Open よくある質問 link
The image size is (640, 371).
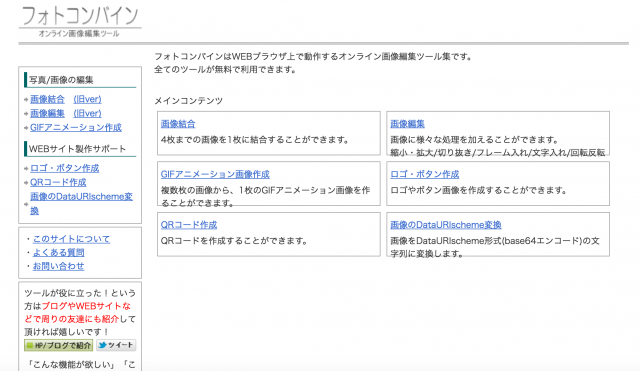click(x=58, y=253)
